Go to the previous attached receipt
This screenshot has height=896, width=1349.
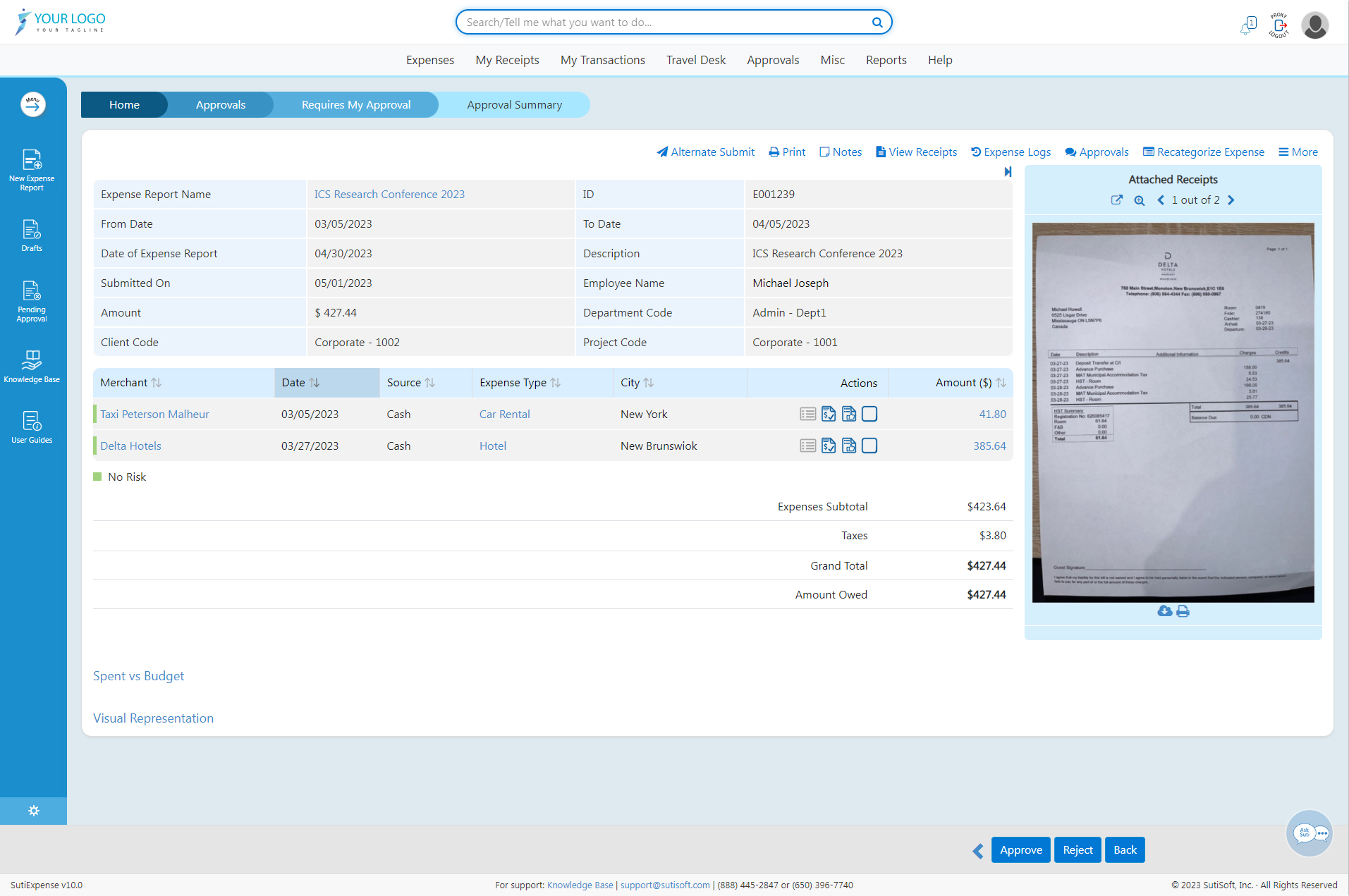[x=1161, y=200]
